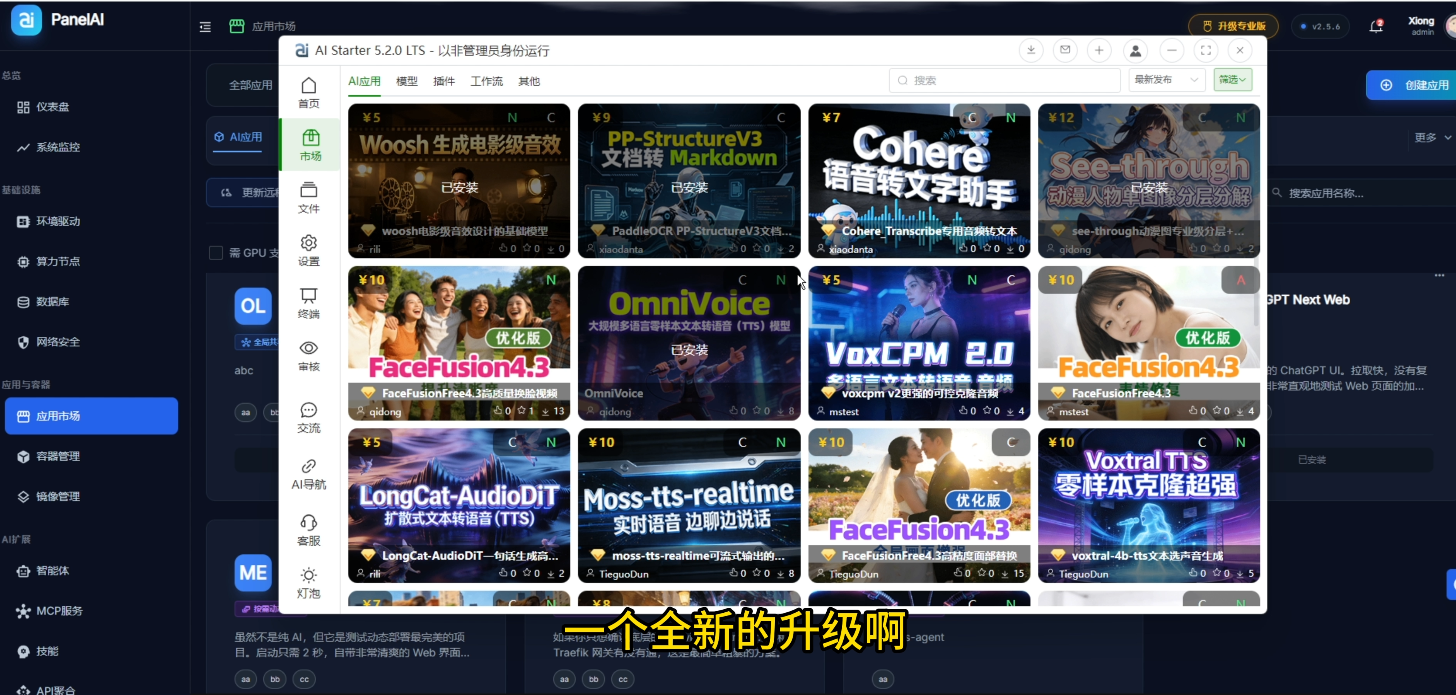This screenshot has height=695, width=1456.
Task: Click v2.5.6 version badge
Action: (1320, 26)
